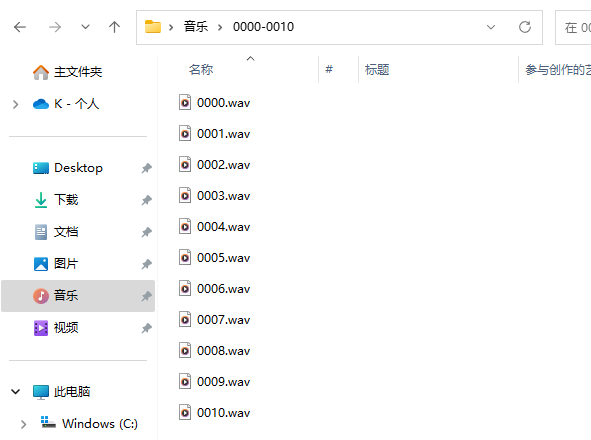Screen dimensions: 591x440
Task: Click the pin icon next to 下载
Action: pyautogui.click(x=147, y=200)
